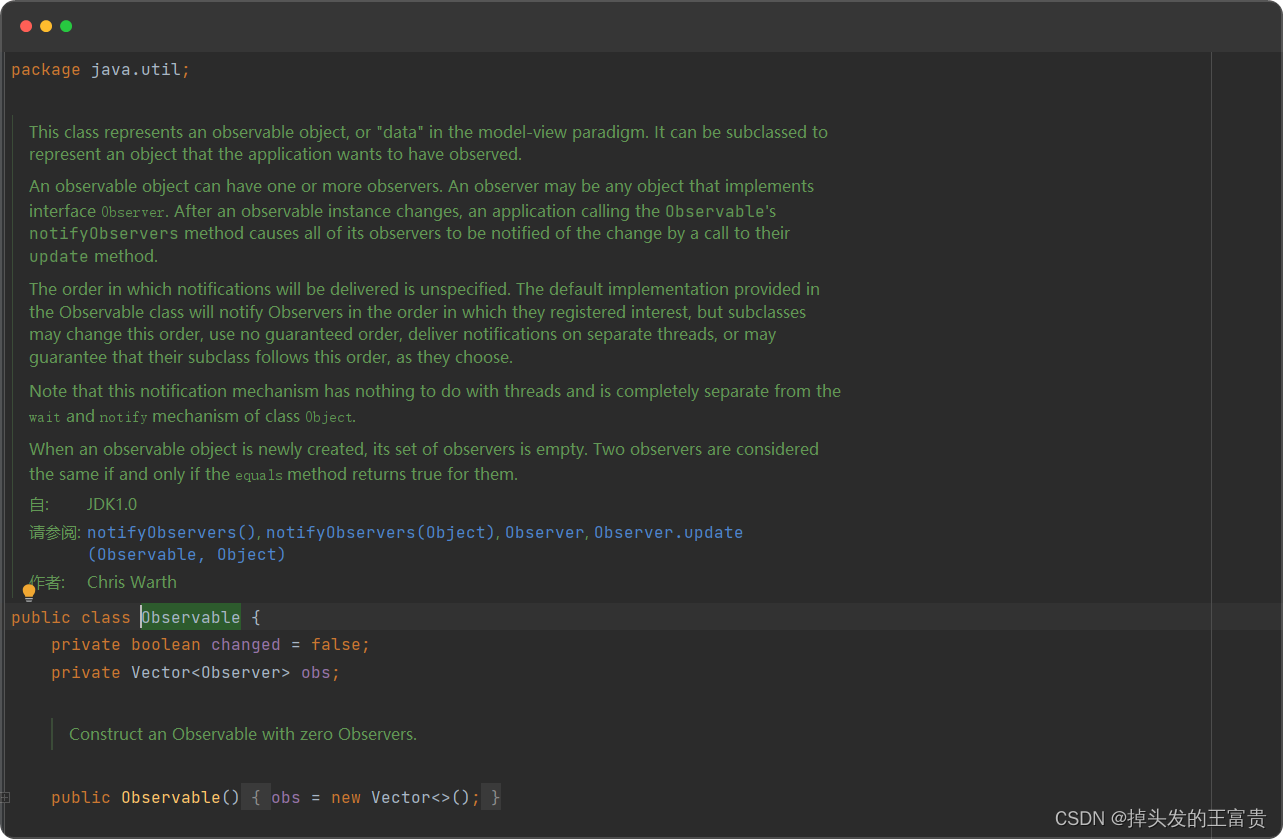The width and height of the screenshot is (1283, 839).
Task: Click the 'false' literal value
Action: [x=336, y=645]
